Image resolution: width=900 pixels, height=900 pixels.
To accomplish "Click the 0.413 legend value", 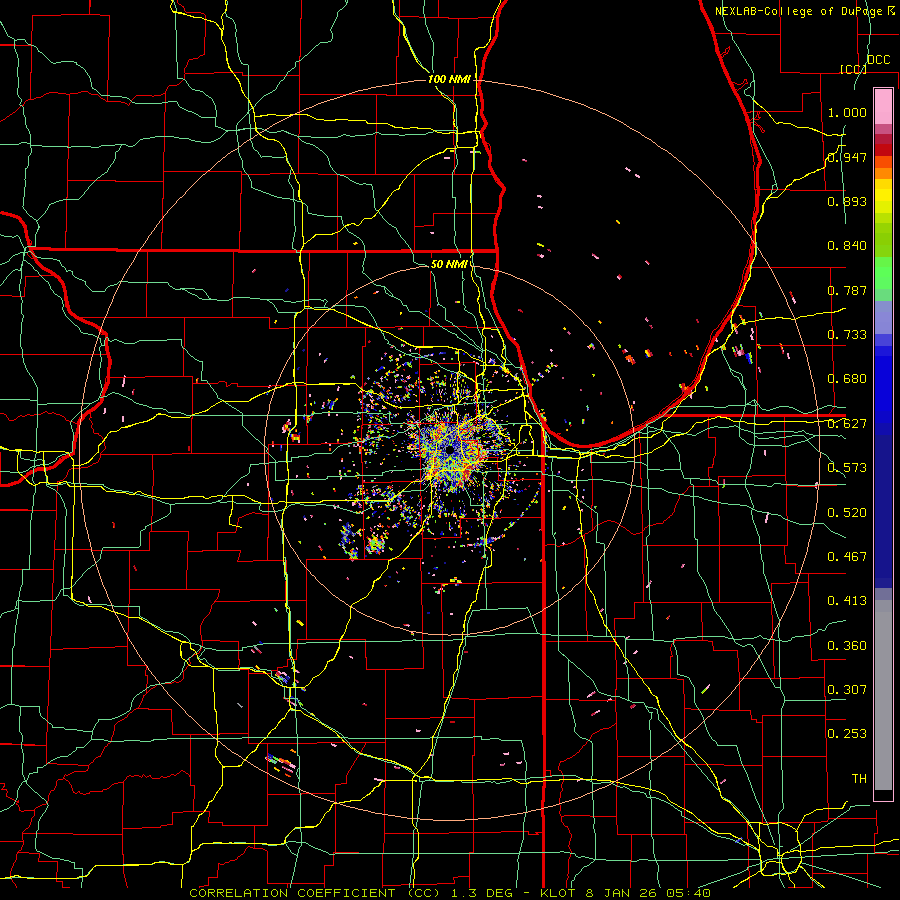I will tap(847, 601).
